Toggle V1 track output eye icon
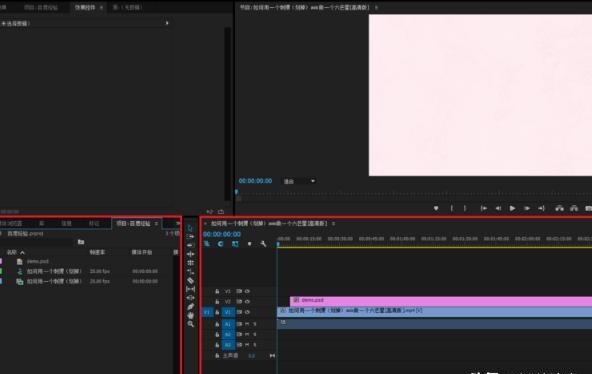This screenshot has width=592, height=374. point(247,312)
